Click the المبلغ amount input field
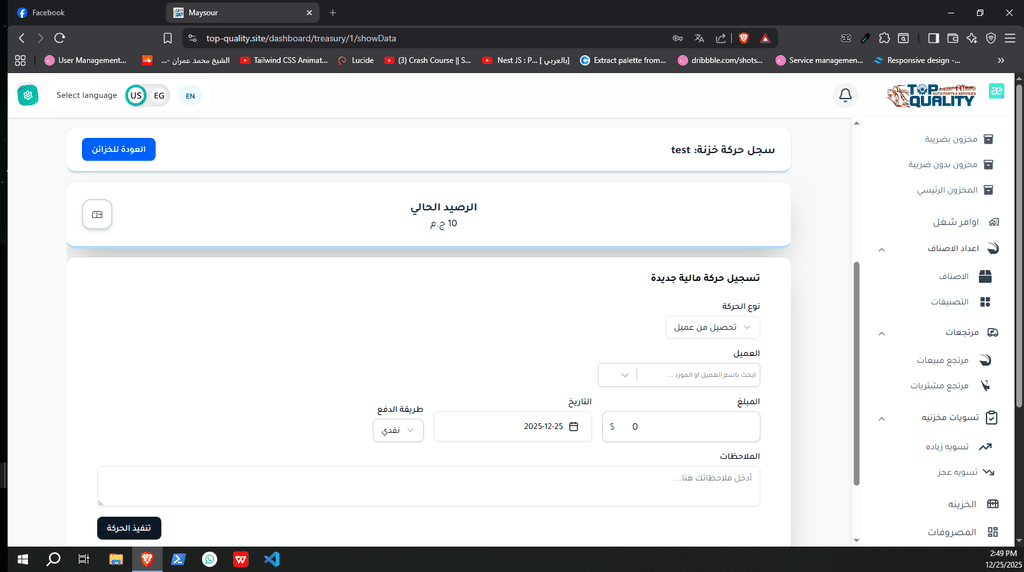The image size is (1024, 572). click(x=681, y=426)
